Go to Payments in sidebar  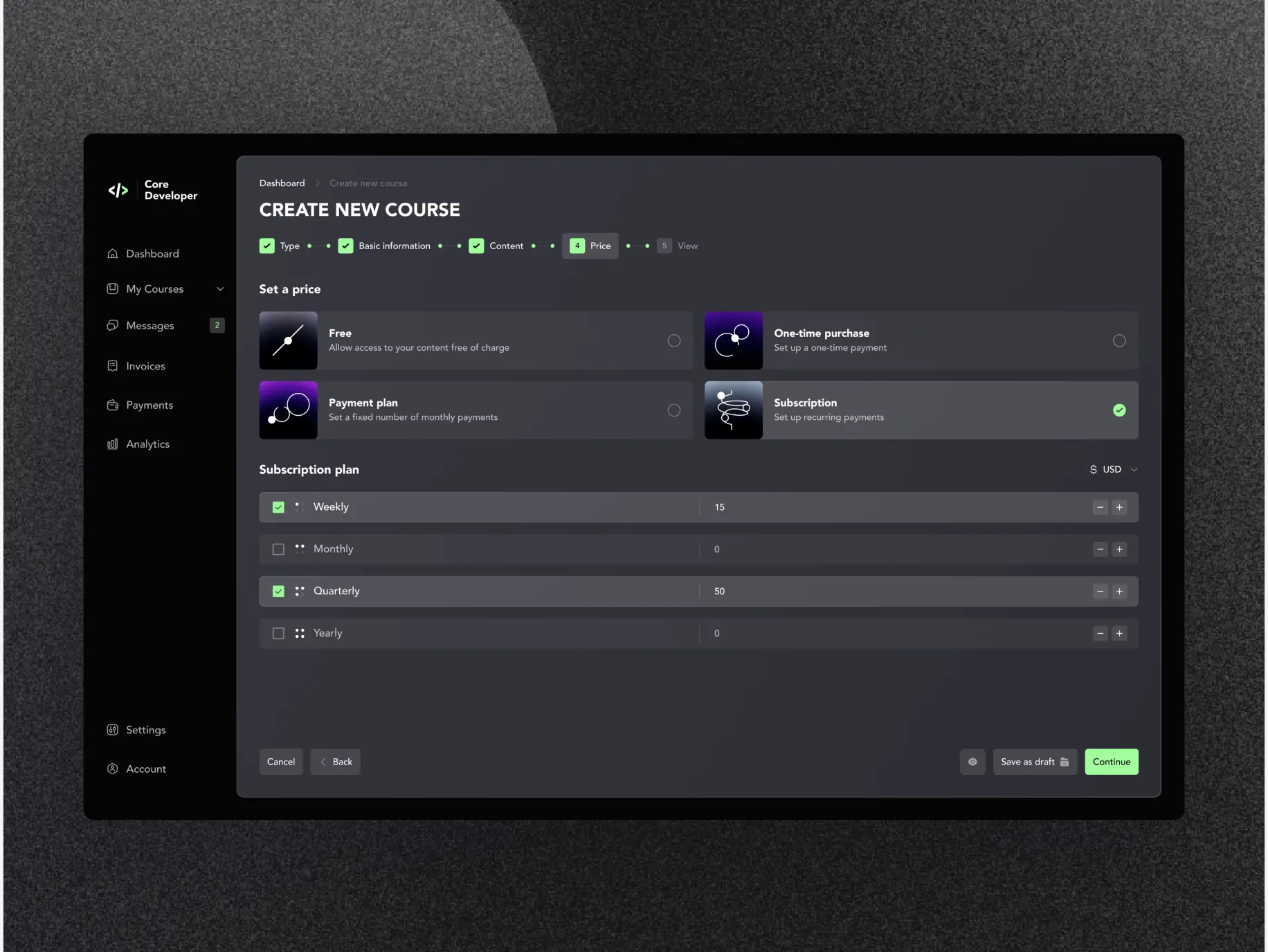tap(149, 405)
